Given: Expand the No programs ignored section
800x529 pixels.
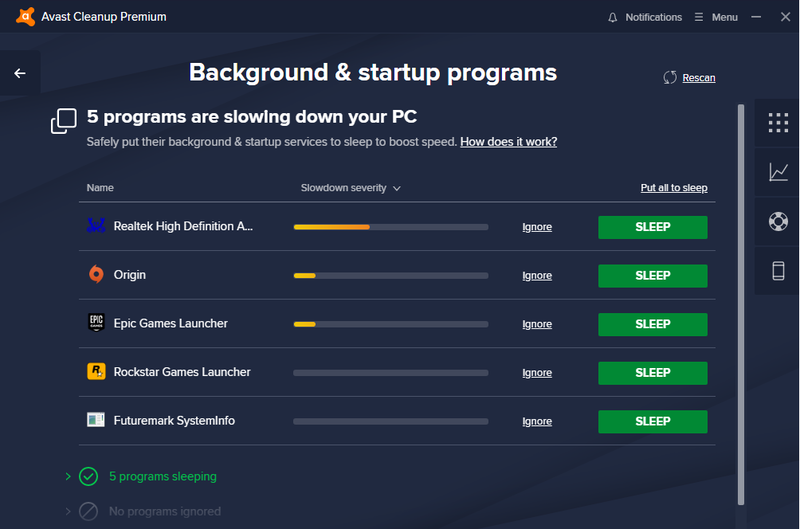Looking at the screenshot, I should pyautogui.click(x=68, y=511).
